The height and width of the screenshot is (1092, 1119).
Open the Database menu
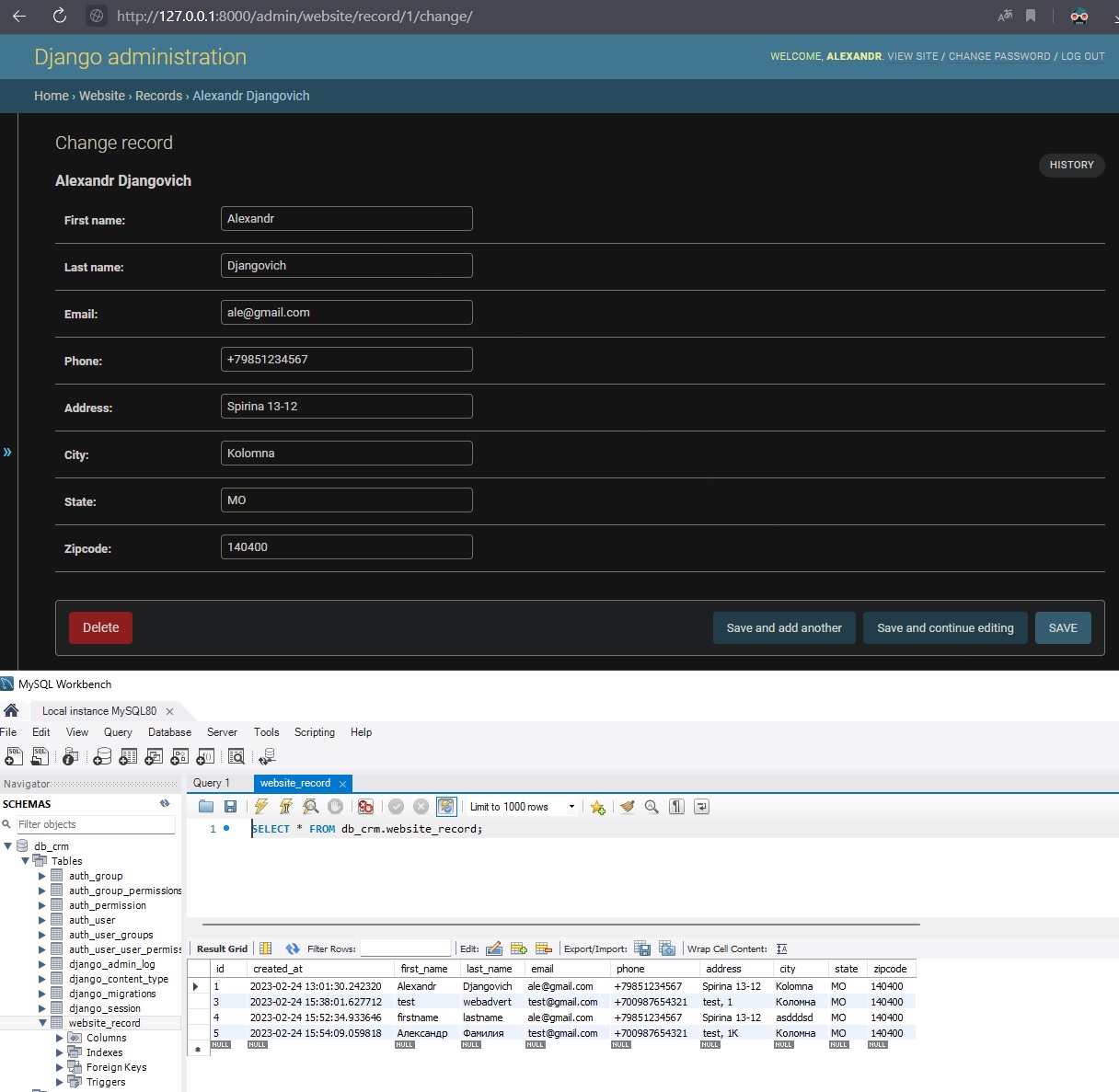click(x=169, y=732)
